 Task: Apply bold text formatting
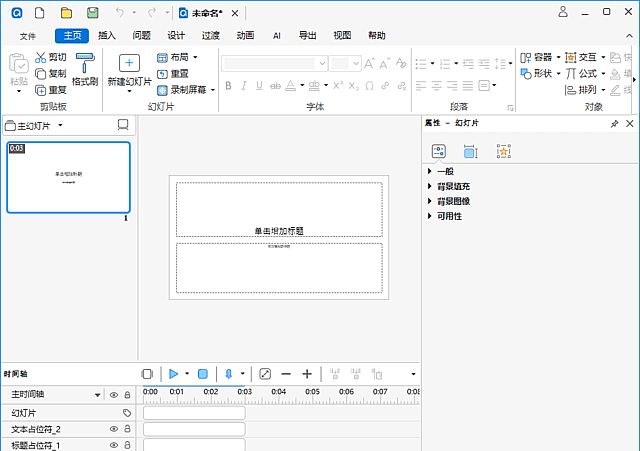click(x=228, y=86)
